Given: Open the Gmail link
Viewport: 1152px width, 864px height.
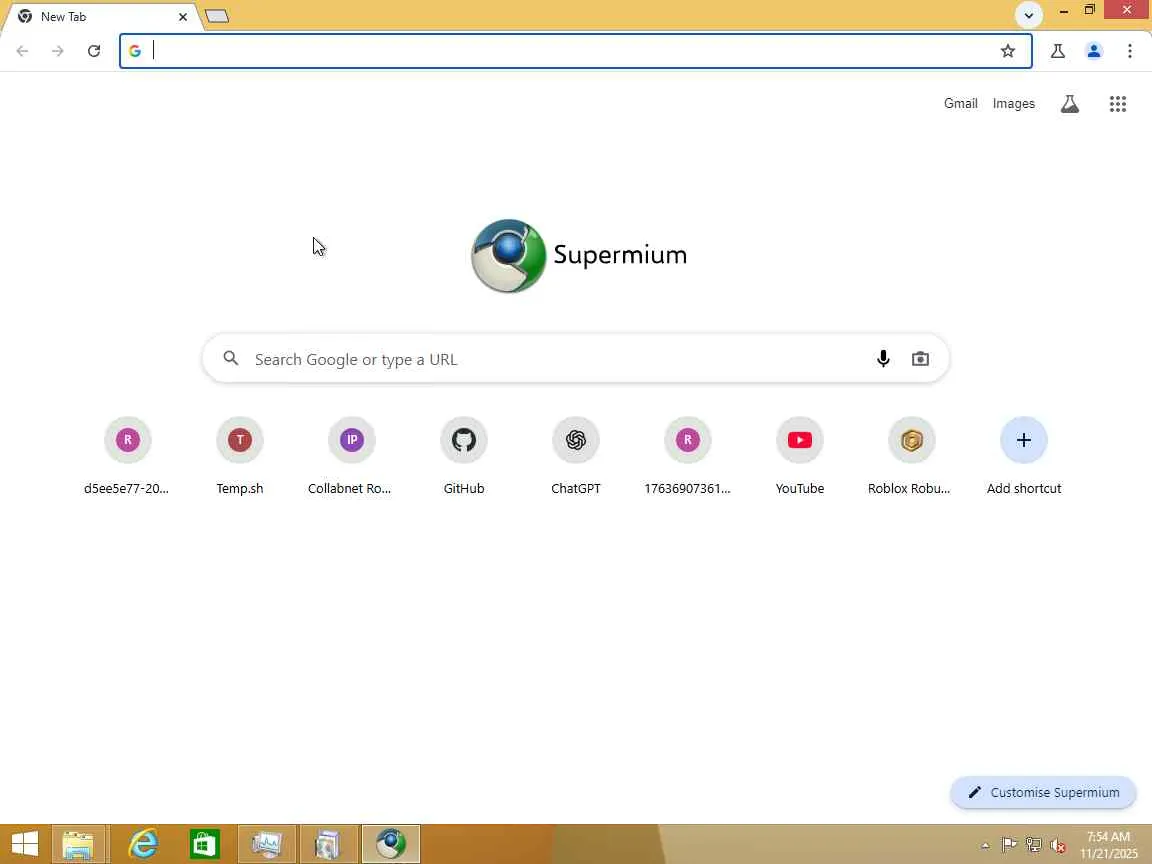Looking at the screenshot, I should [x=960, y=104].
